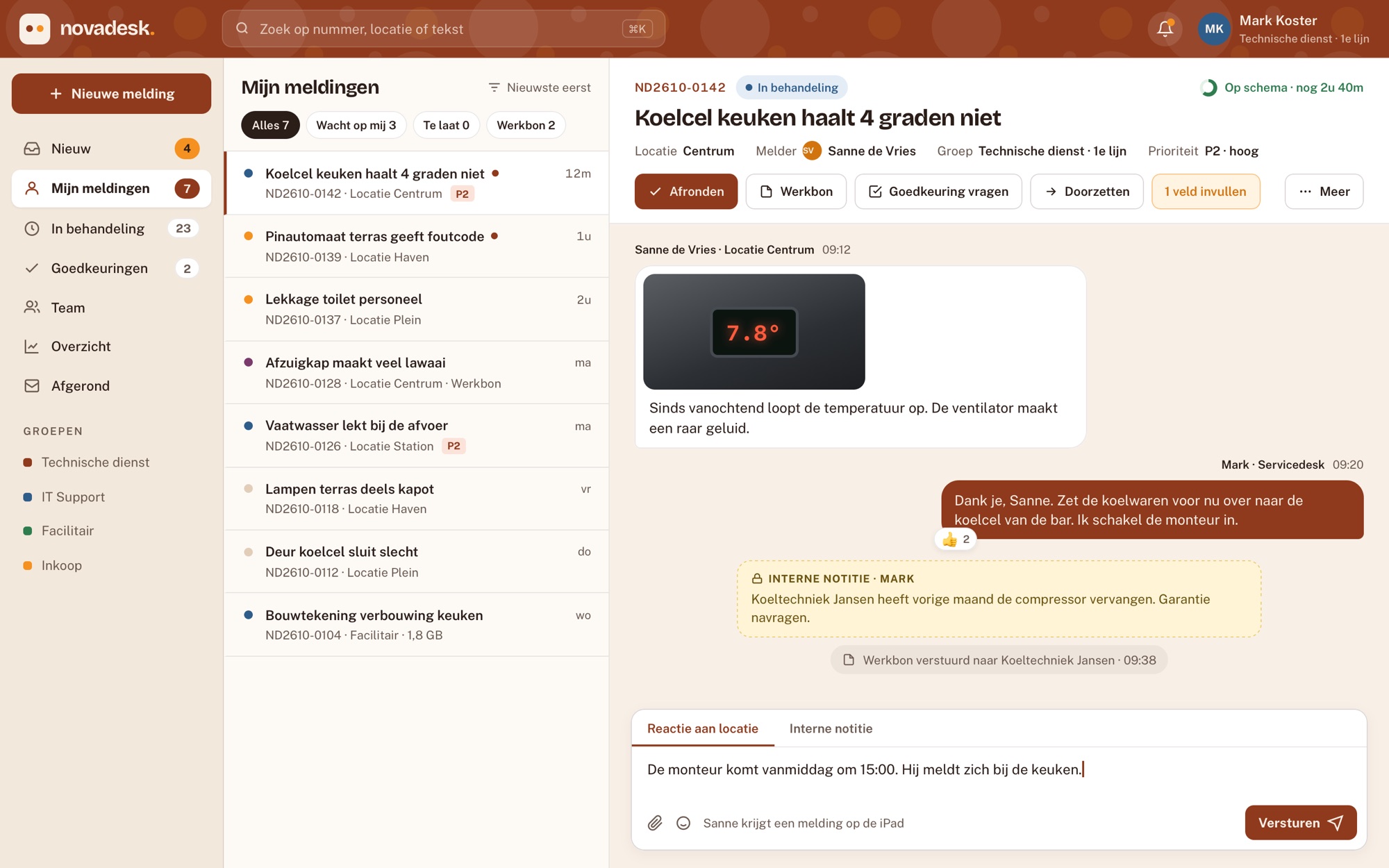Open Nieuw inbox in sidebar
1389x868 pixels.
point(111,149)
